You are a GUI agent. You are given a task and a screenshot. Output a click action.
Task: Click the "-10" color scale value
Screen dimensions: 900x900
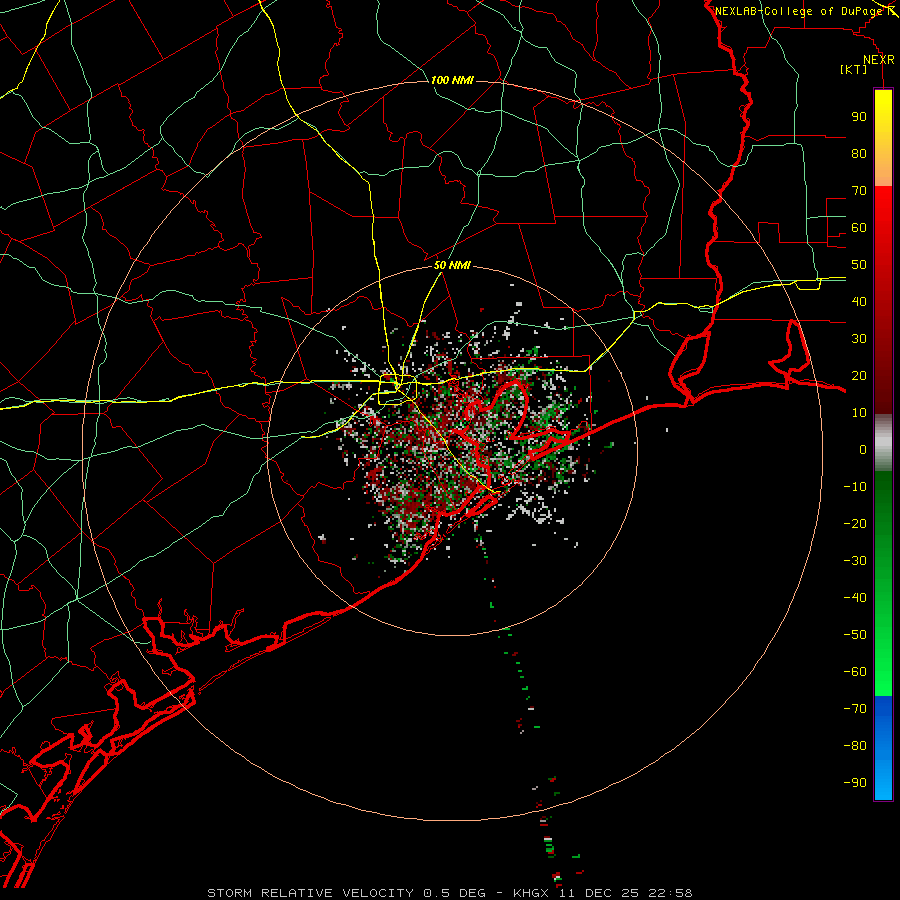point(855,487)
